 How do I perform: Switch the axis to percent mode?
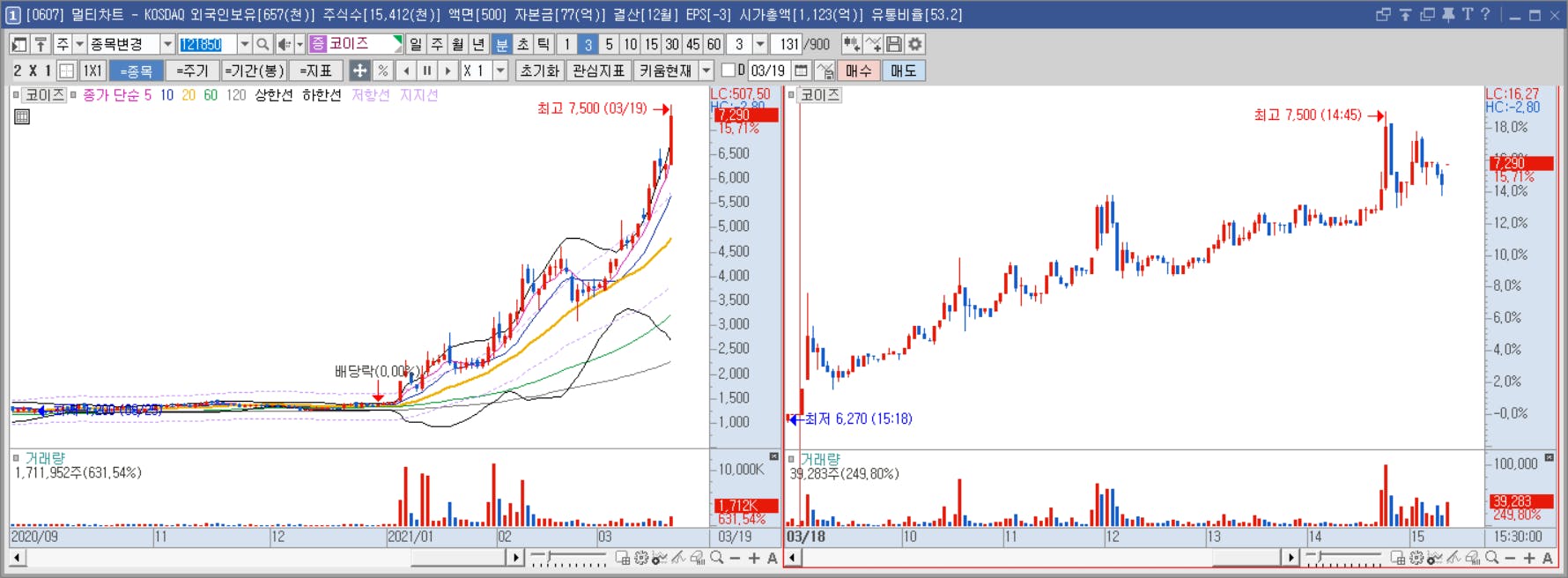click(382, 70)
